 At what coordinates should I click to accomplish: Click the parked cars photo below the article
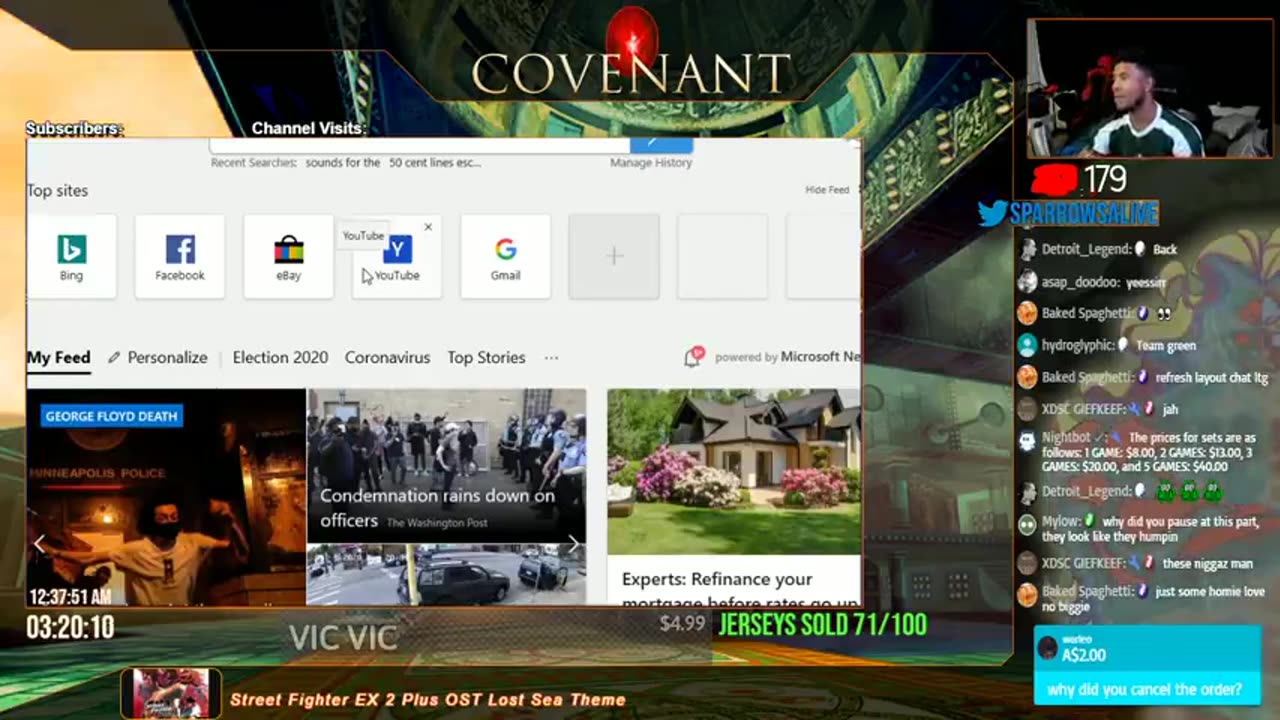click(446, 575)
